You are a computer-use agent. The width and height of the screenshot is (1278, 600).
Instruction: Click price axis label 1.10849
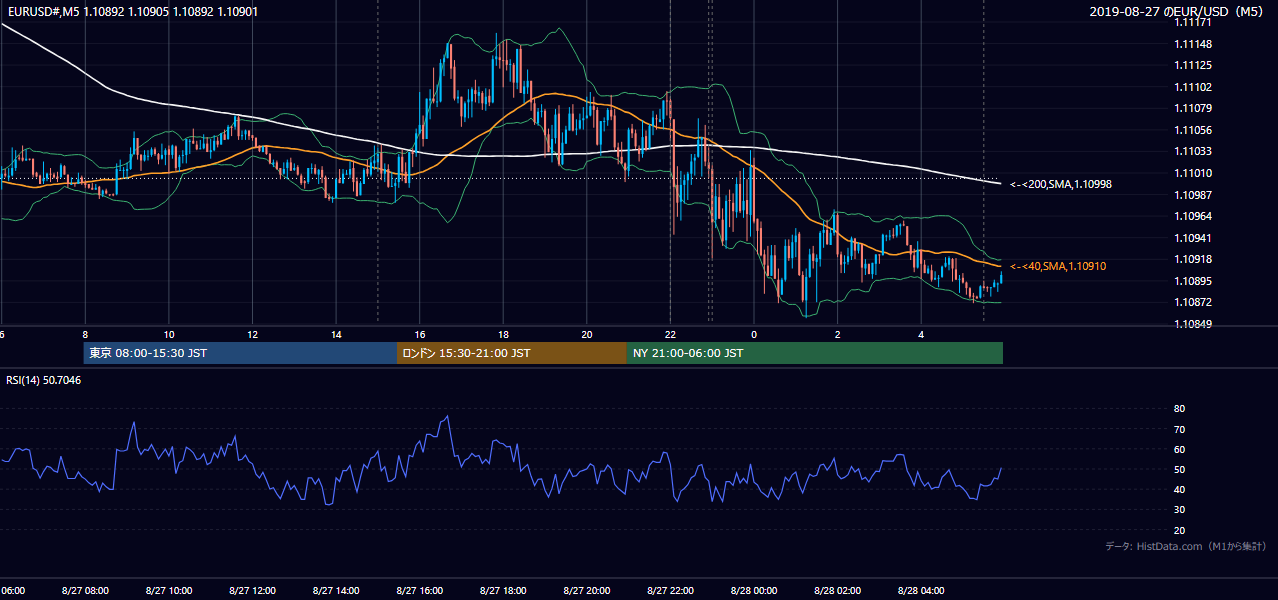[1193, 324]
